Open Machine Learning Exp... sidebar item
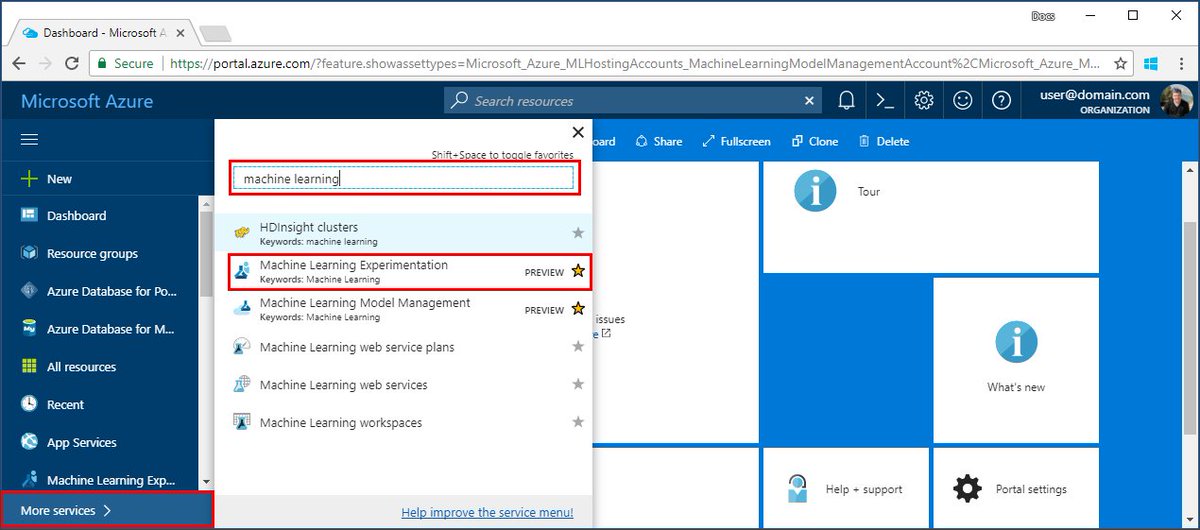Viewport: 1200px width, 530px height. click(111, 481)
